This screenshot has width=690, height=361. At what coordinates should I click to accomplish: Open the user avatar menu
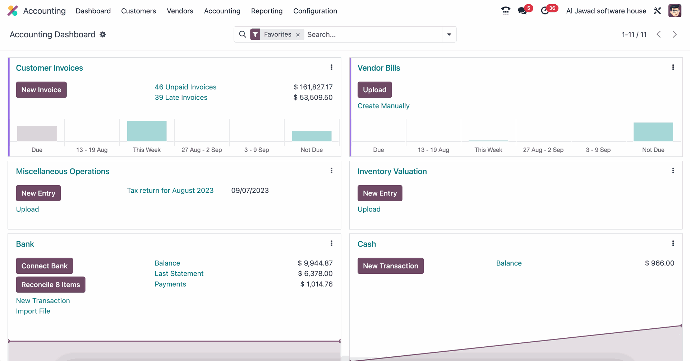pos(674,11)
